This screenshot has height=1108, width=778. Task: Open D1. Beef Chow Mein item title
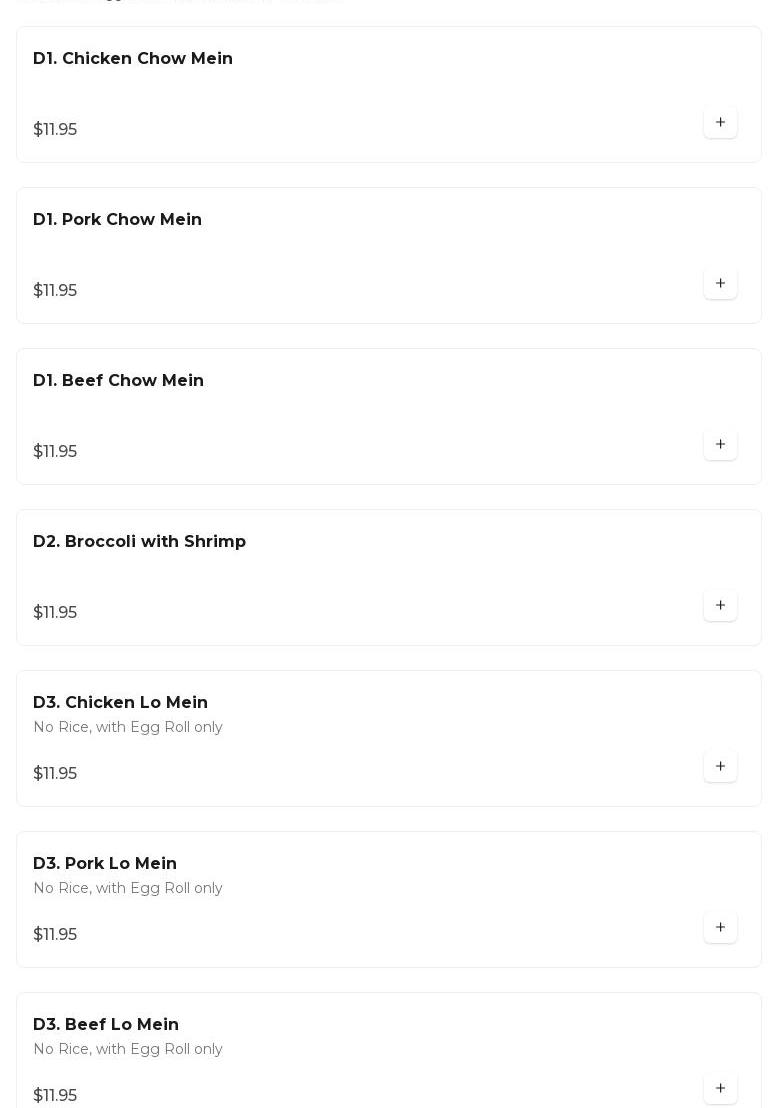118,381
